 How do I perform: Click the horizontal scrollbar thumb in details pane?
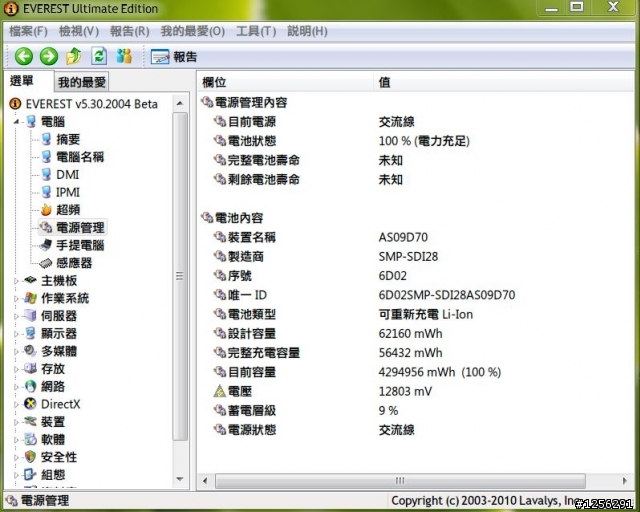(x=400, y=481)
